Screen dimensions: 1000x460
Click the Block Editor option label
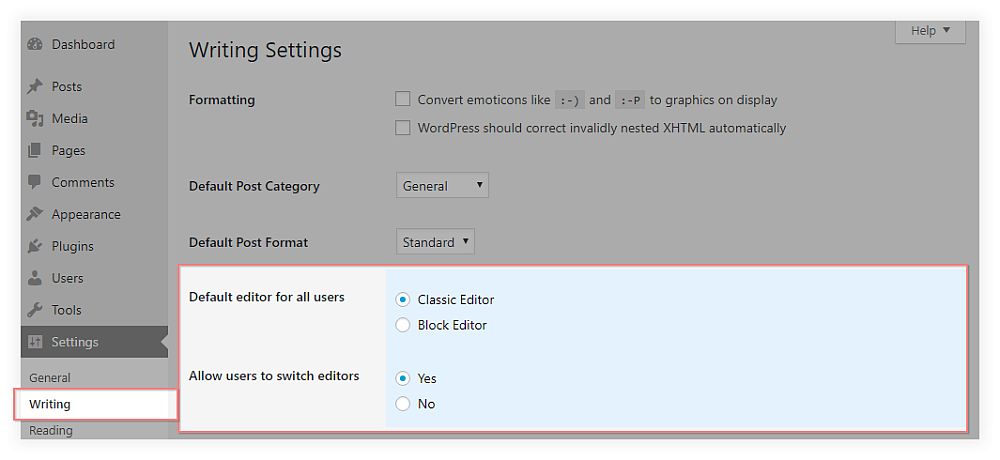point(452,325)
